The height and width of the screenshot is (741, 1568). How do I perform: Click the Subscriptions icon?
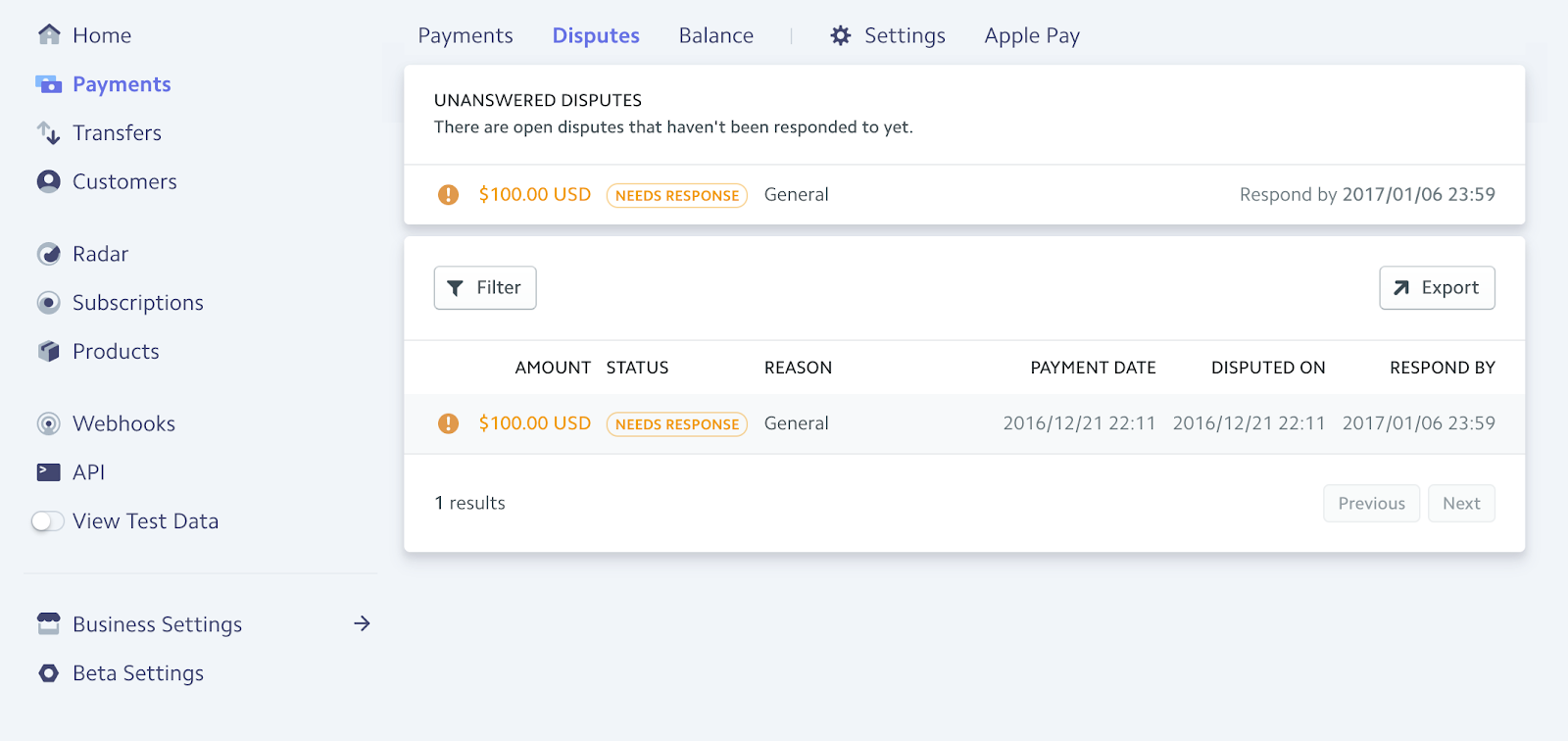tap(49, 303)
